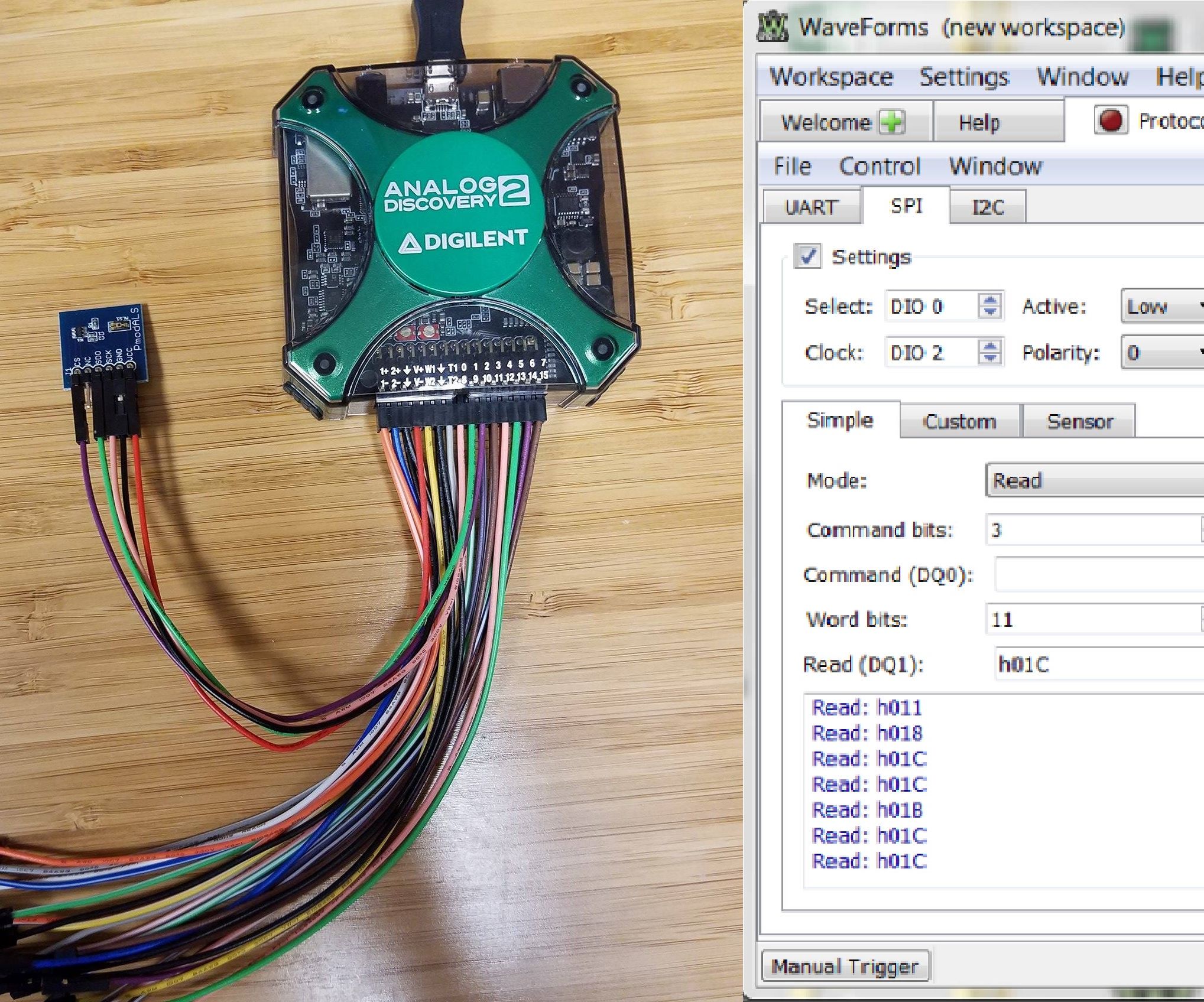Select the 'Read: h011' log line
This screenshot has height=1002, width=1204.
(867, 708)
